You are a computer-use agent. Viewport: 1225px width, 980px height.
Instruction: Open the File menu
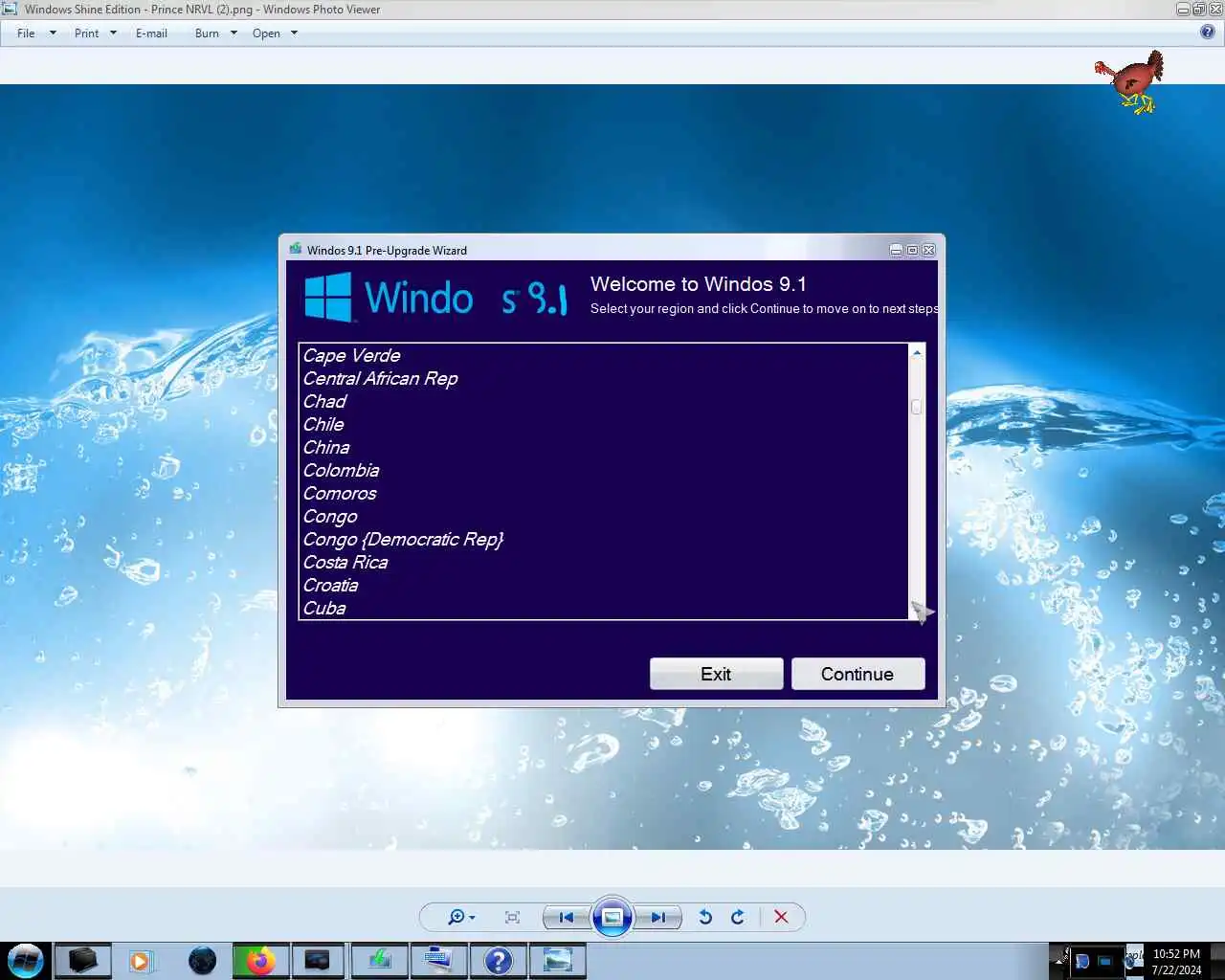pyautogui.click(x=26, y=33)
